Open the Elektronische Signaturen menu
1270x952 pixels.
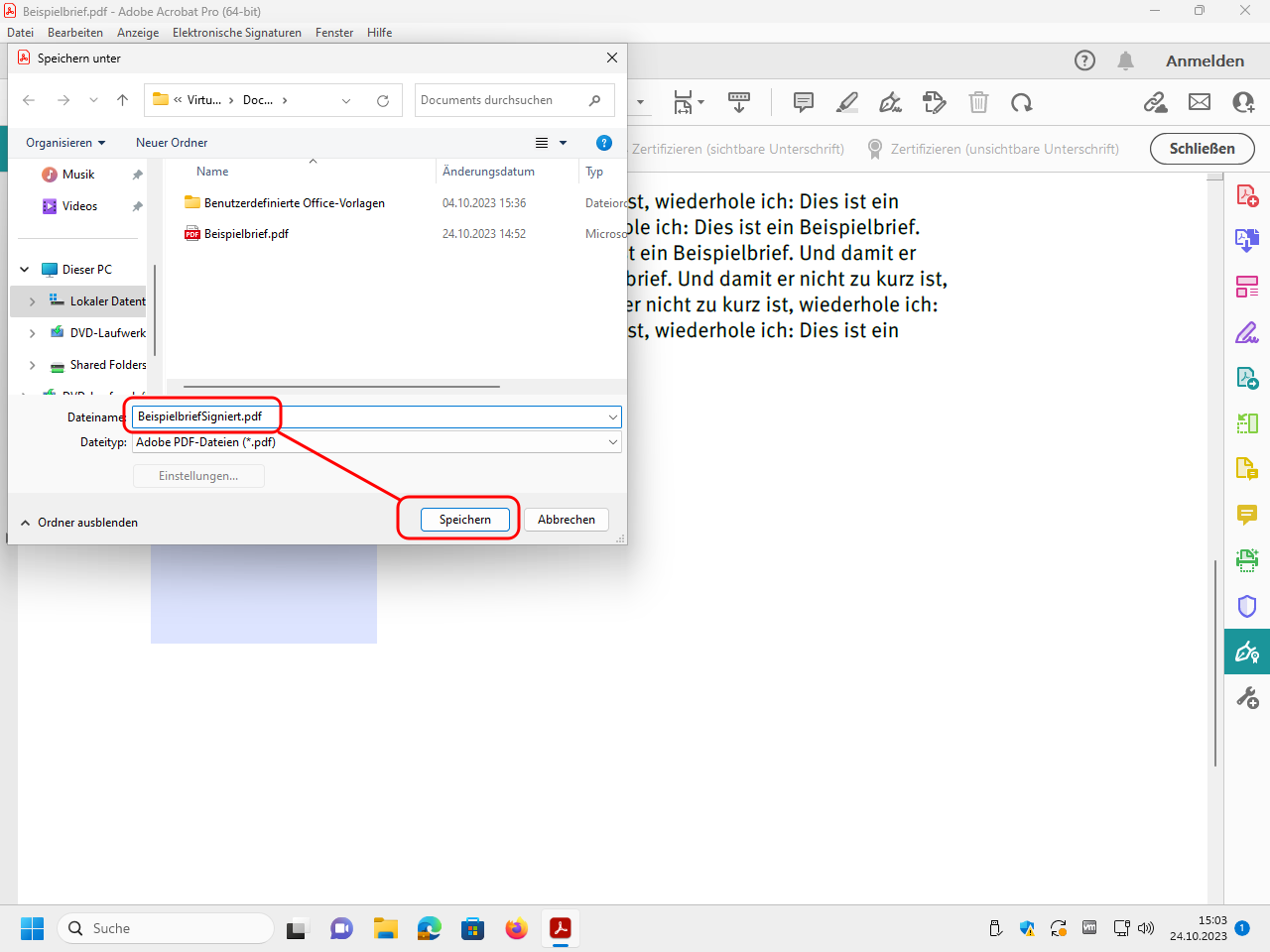click(236, 33)
